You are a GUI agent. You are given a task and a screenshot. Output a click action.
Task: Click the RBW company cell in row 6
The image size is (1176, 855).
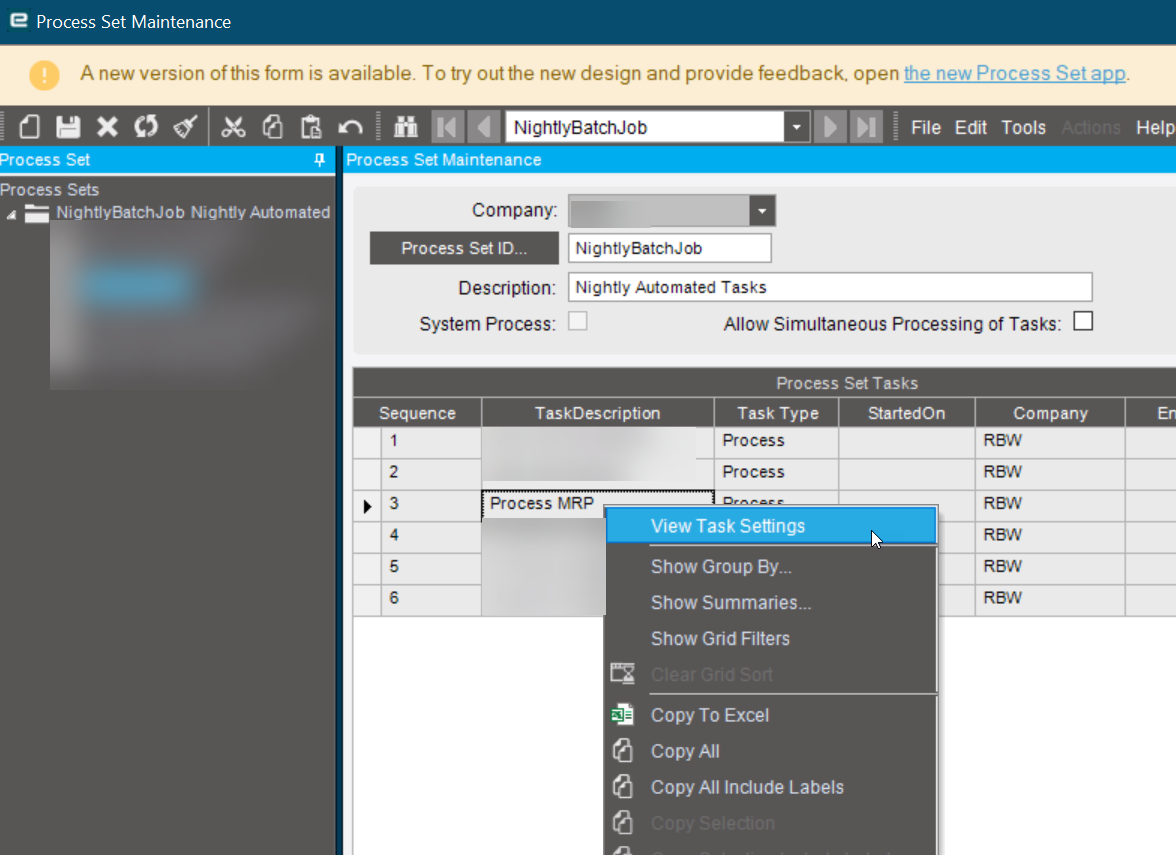[x=1050, y=598]
